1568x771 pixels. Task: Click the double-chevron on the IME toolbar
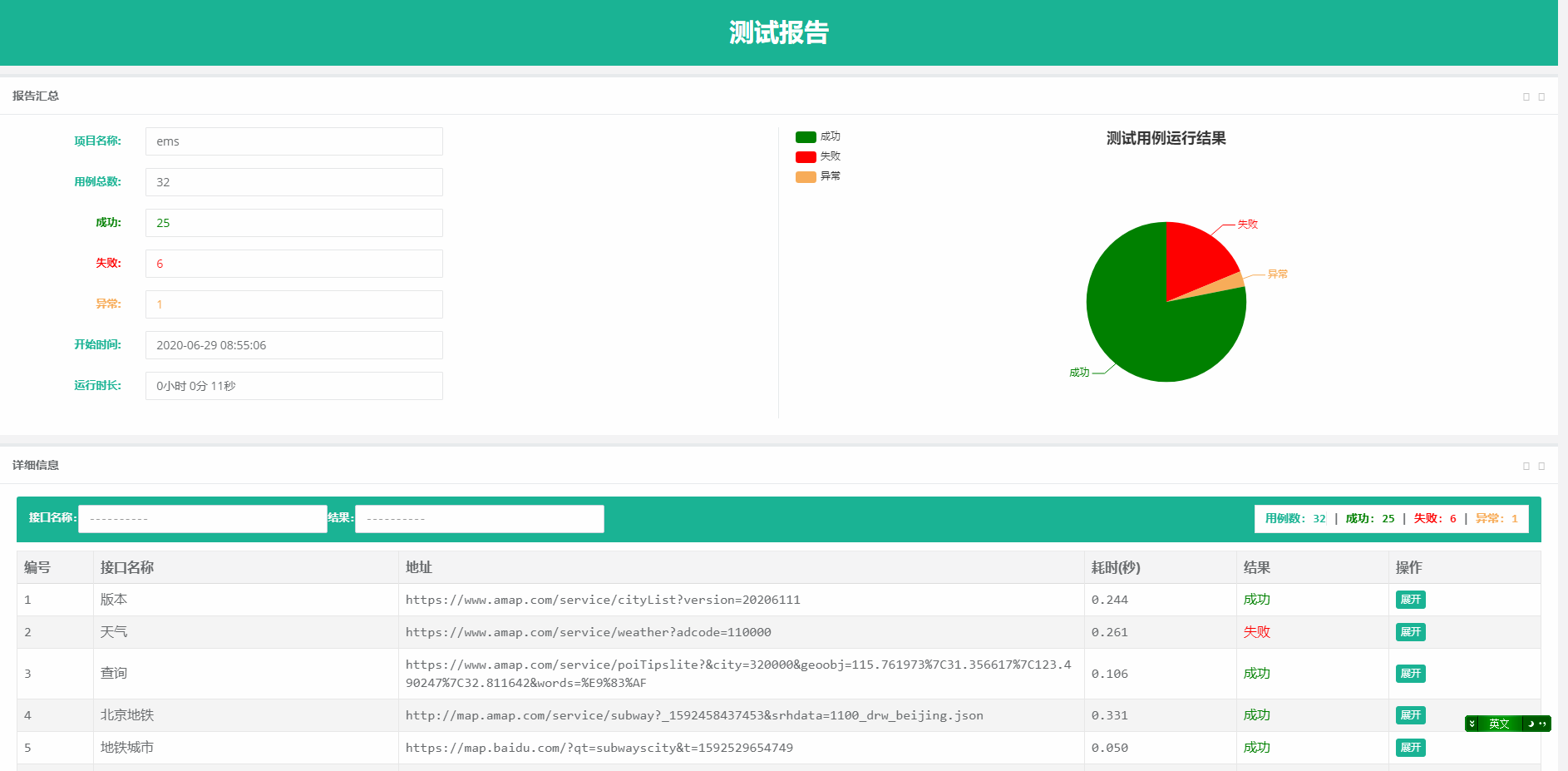click(x=1472, y=724)
